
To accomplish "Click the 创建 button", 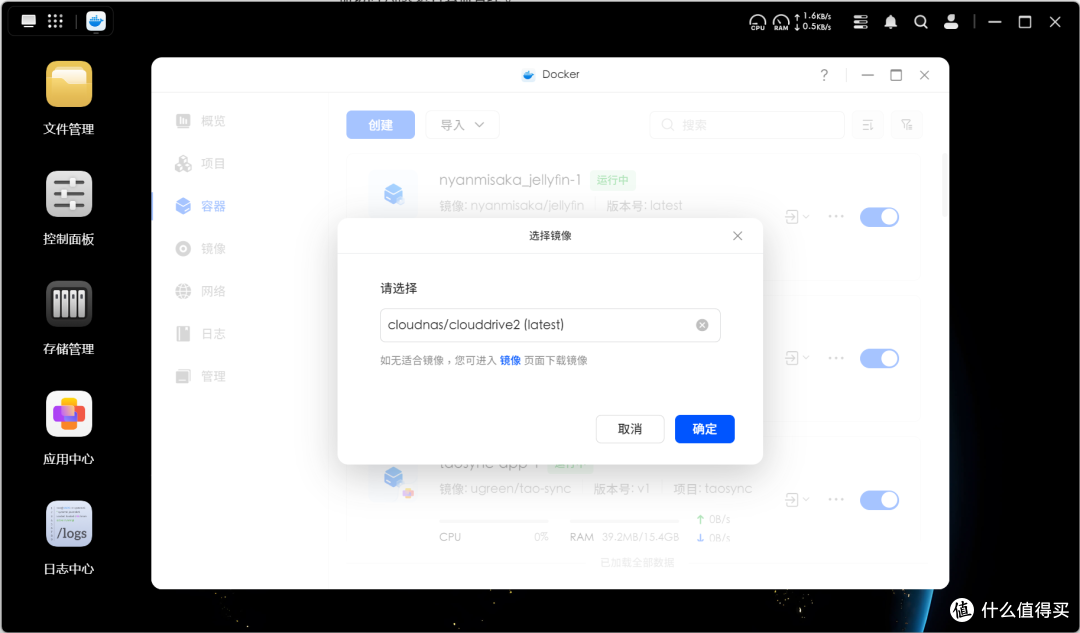I will point(380,125).
